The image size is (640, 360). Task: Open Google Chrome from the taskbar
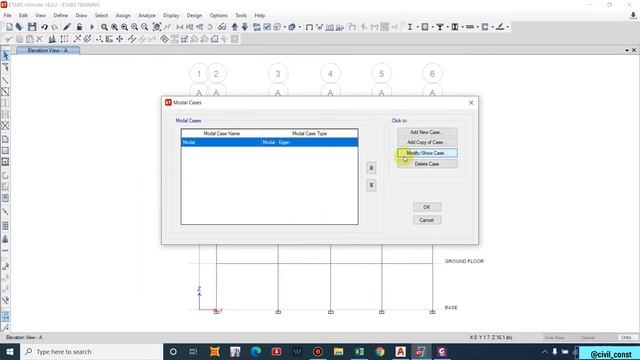(x=380, y=351)
